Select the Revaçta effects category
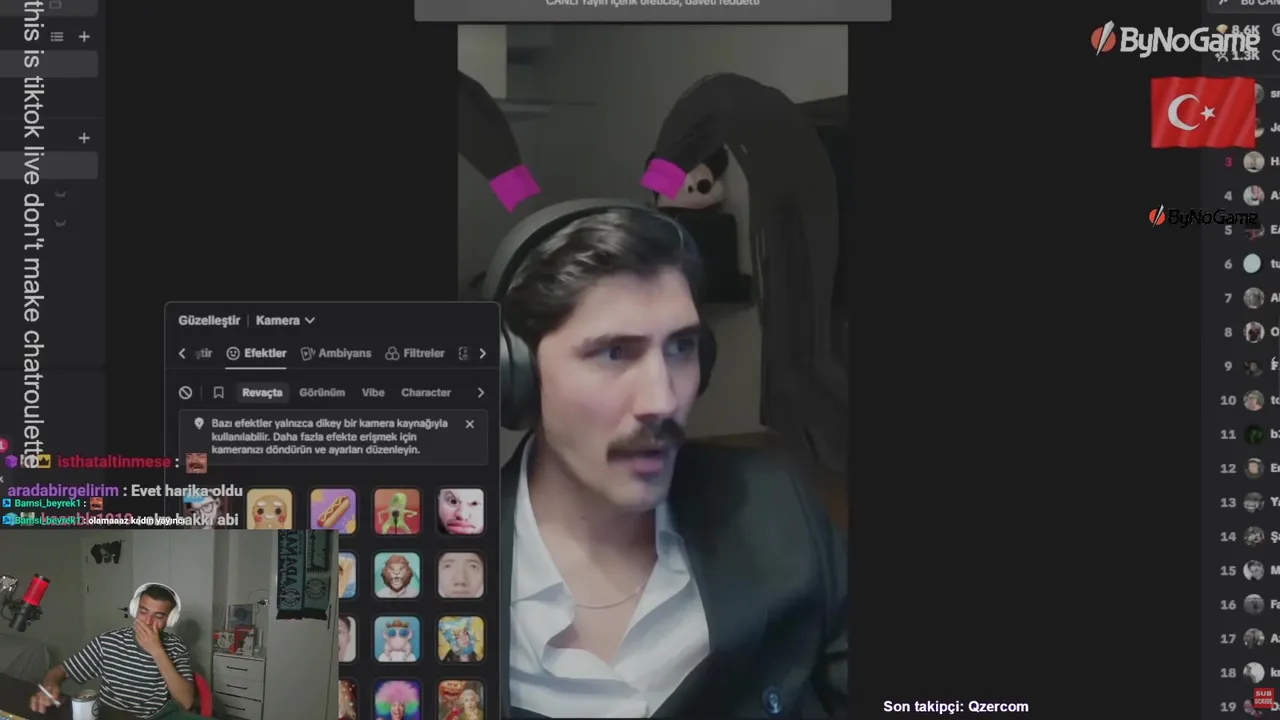 click(262, 393)
